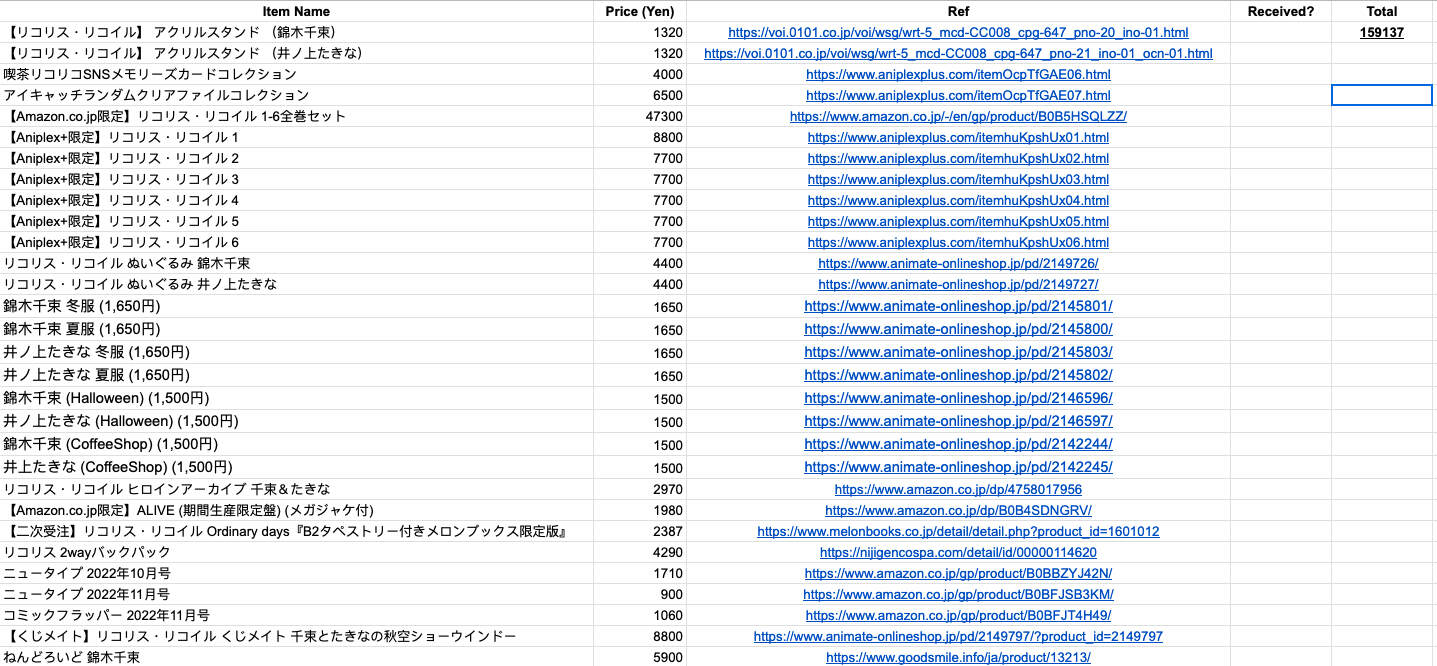Select the リコリス・リコイル 1-6全巻セット cell
The image size is (1437, 666).
(296, 117)
